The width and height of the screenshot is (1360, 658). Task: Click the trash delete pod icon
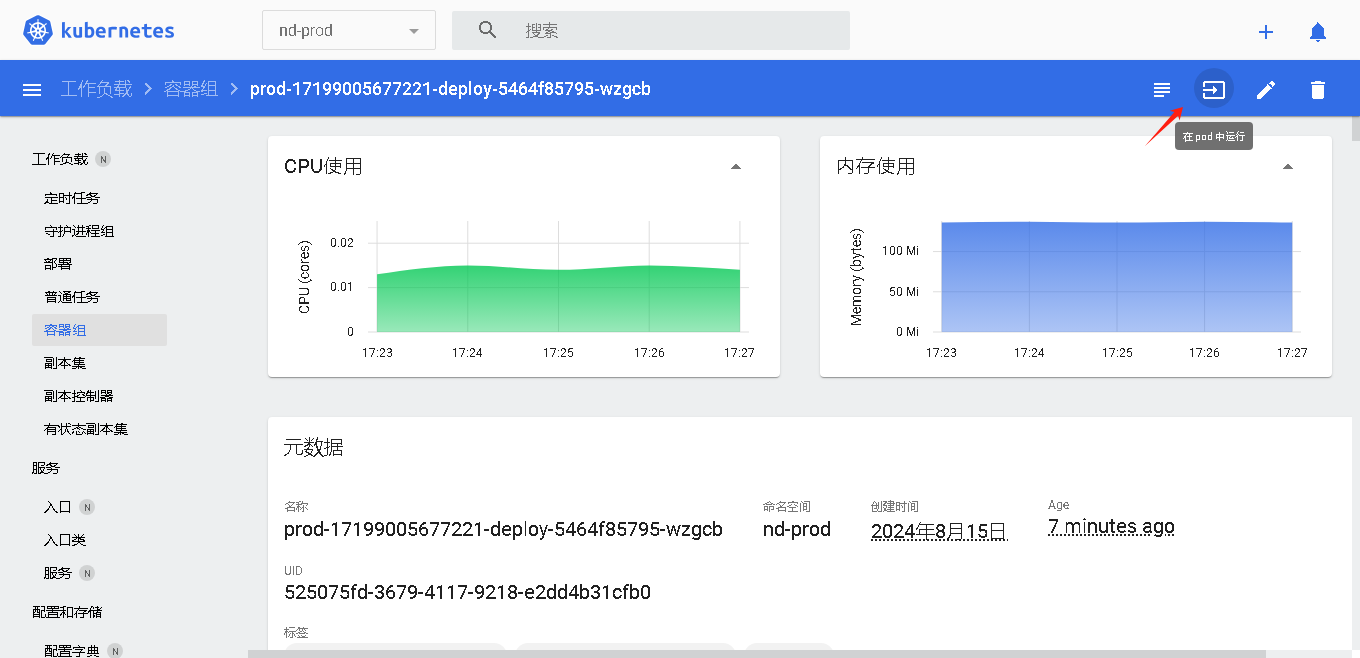click(1318, 90)
